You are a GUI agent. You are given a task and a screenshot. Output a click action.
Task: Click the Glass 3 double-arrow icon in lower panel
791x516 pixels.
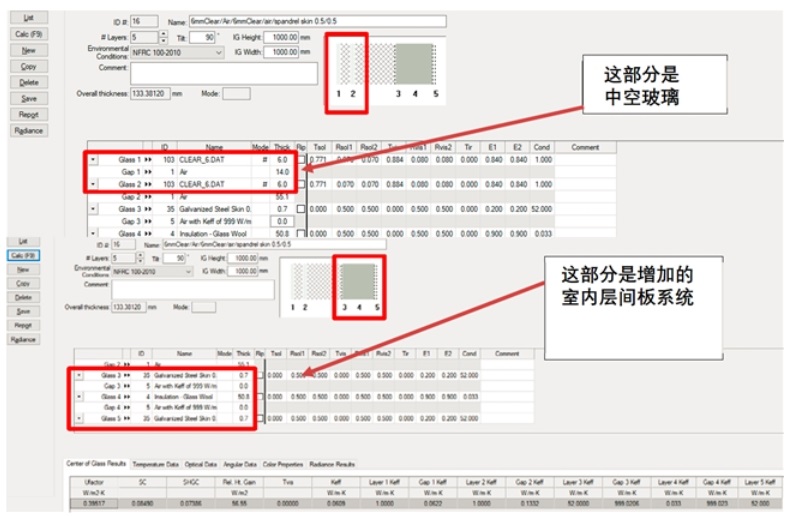128,374
